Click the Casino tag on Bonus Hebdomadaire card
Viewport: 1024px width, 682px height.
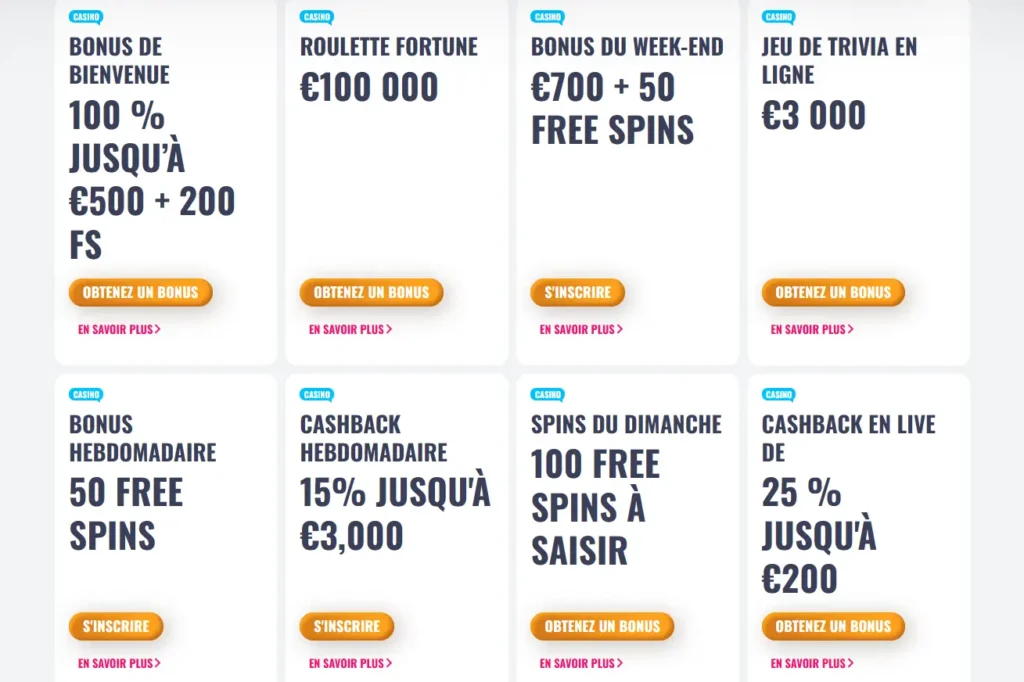coord(86,395)
